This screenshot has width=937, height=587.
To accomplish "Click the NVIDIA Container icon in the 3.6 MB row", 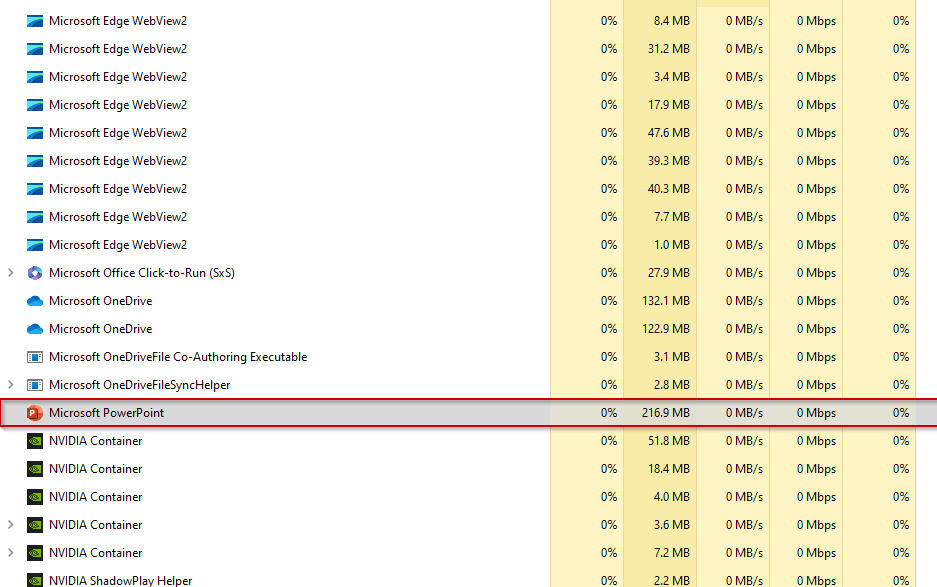I will (x=35, y=525).
